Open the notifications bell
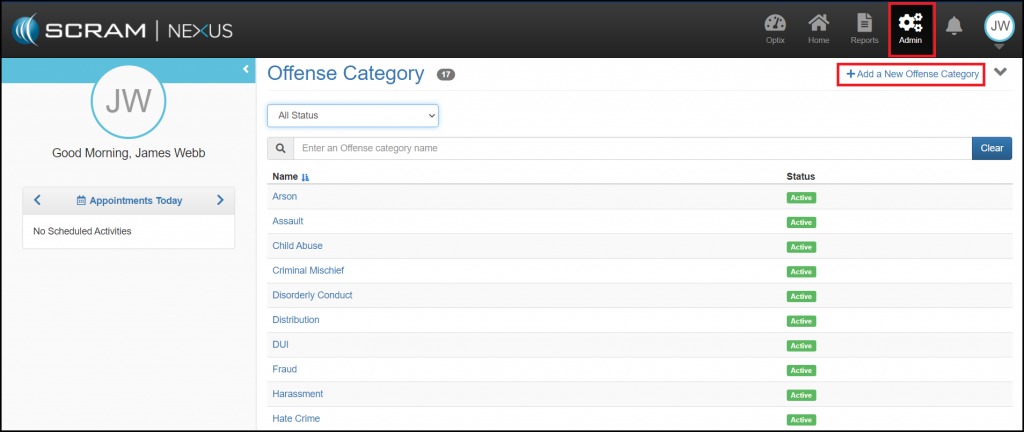 coord(954,26)
